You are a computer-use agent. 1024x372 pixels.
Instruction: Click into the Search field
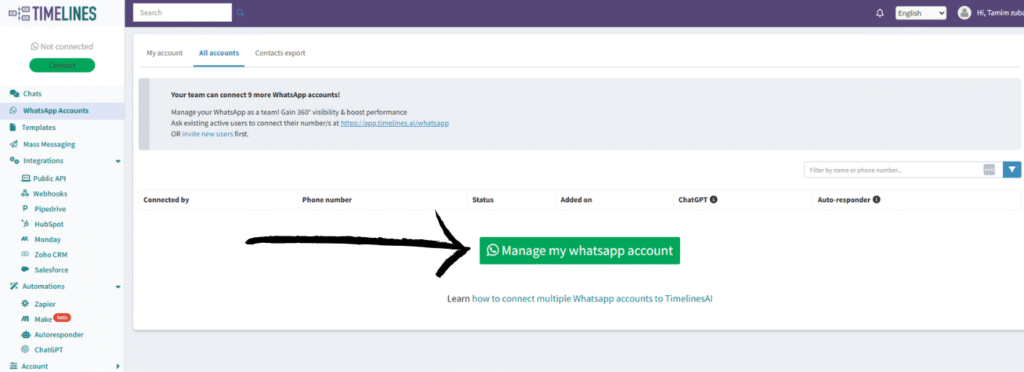(x=182, y=12)
